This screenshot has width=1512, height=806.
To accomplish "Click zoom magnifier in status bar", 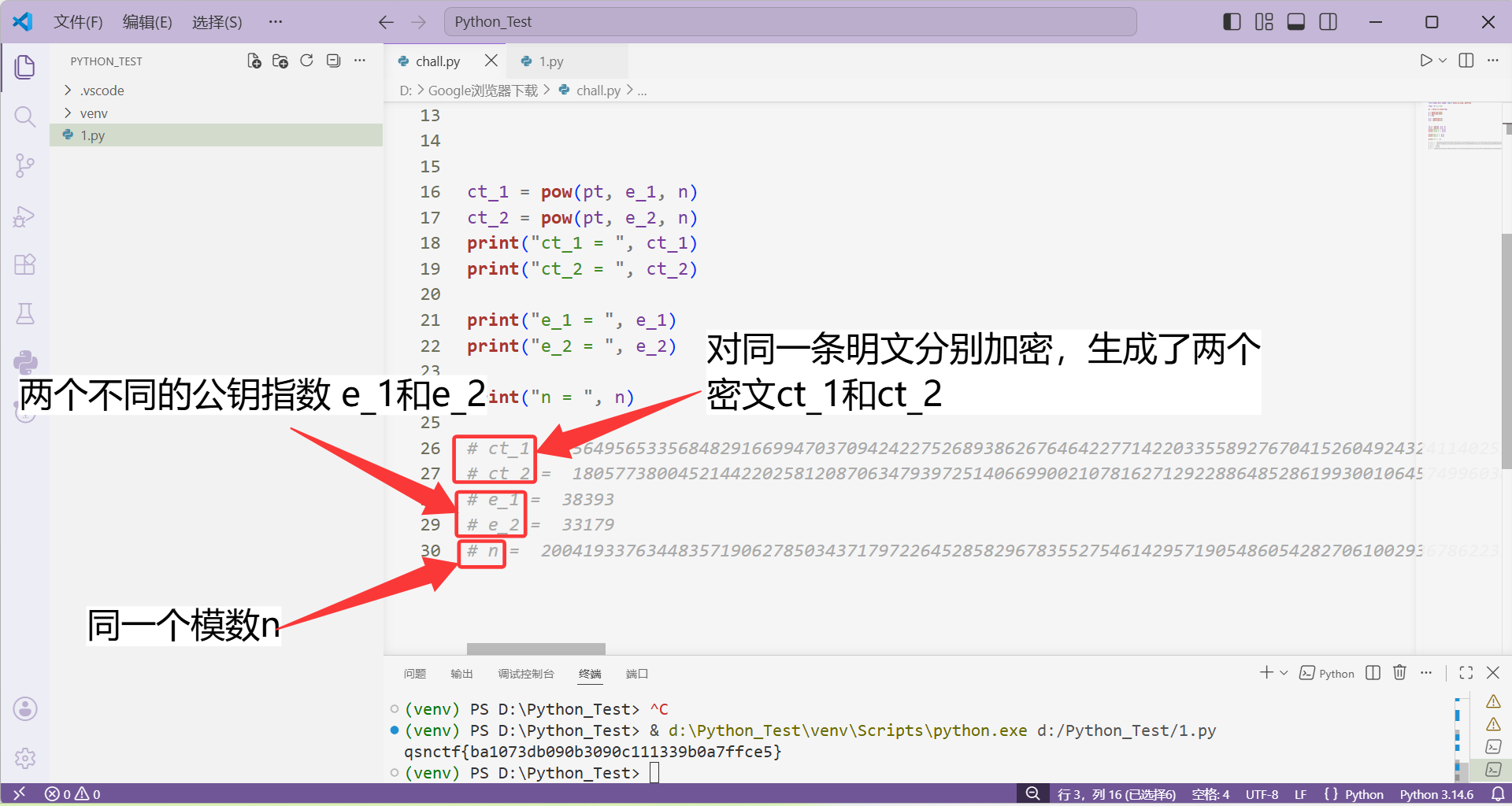I will (1032, 794).
